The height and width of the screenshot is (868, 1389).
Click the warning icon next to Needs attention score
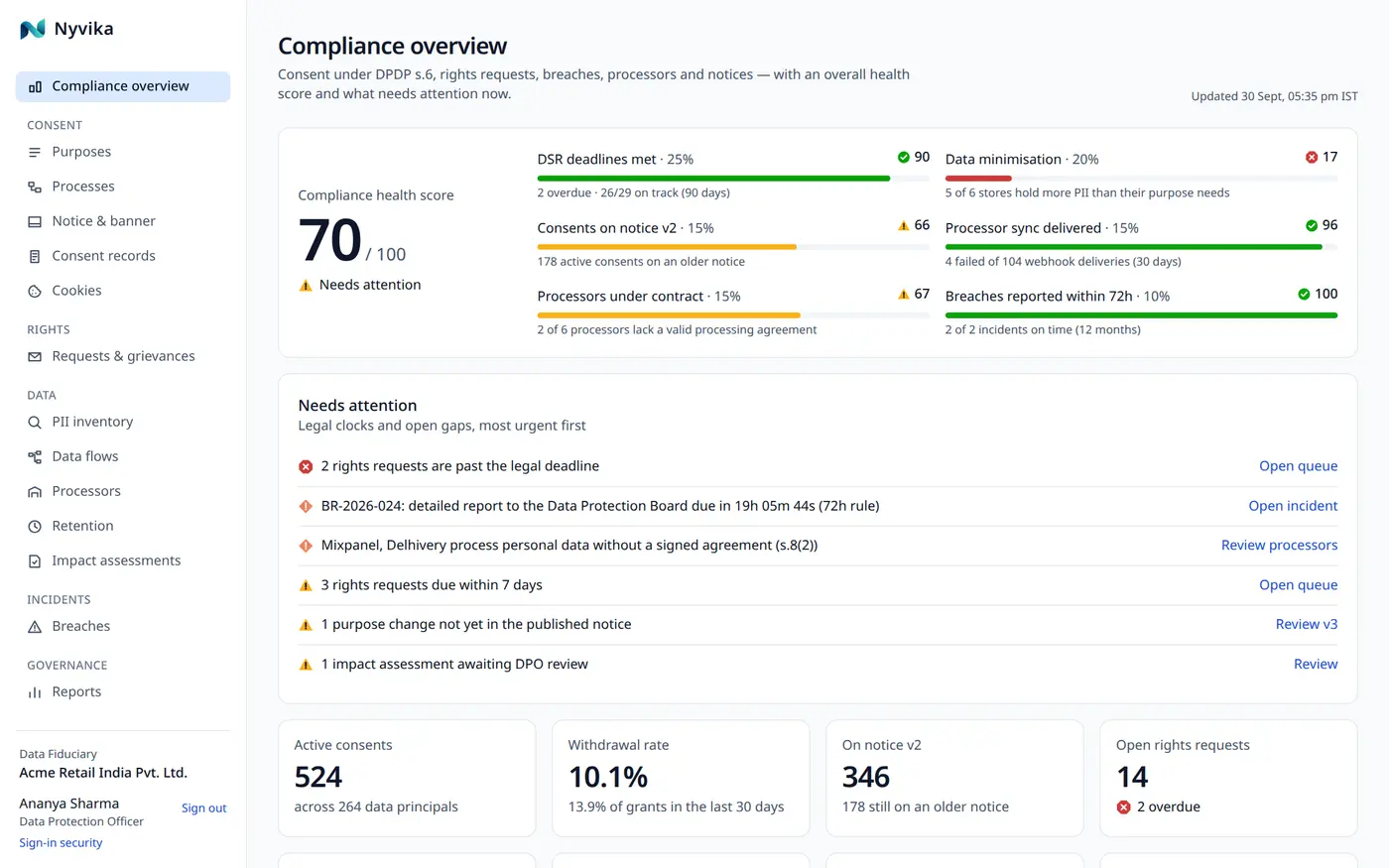pos(306,285)
